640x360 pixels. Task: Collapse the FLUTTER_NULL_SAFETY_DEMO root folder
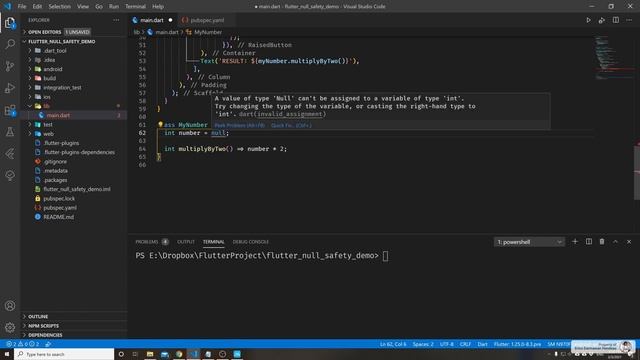click(x=61, y=41)
